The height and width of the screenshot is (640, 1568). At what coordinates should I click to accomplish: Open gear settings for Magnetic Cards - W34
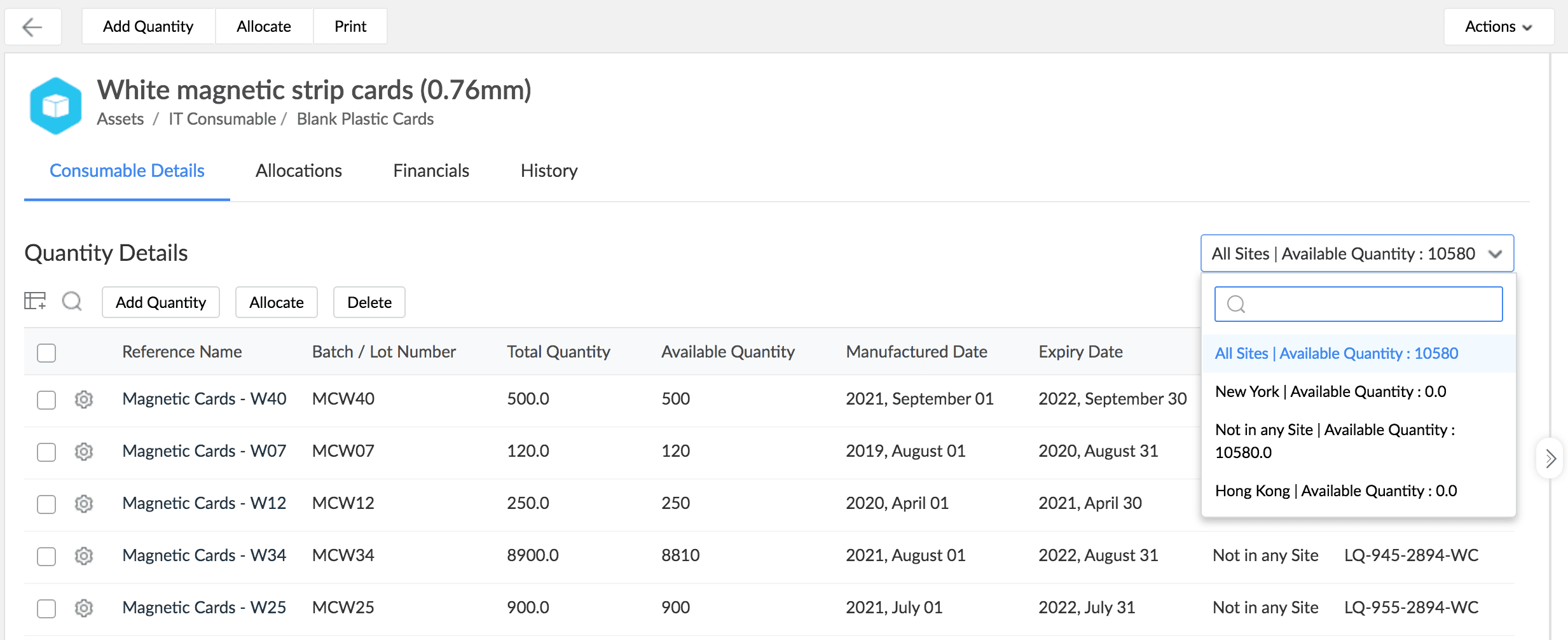tap(84, 556)
